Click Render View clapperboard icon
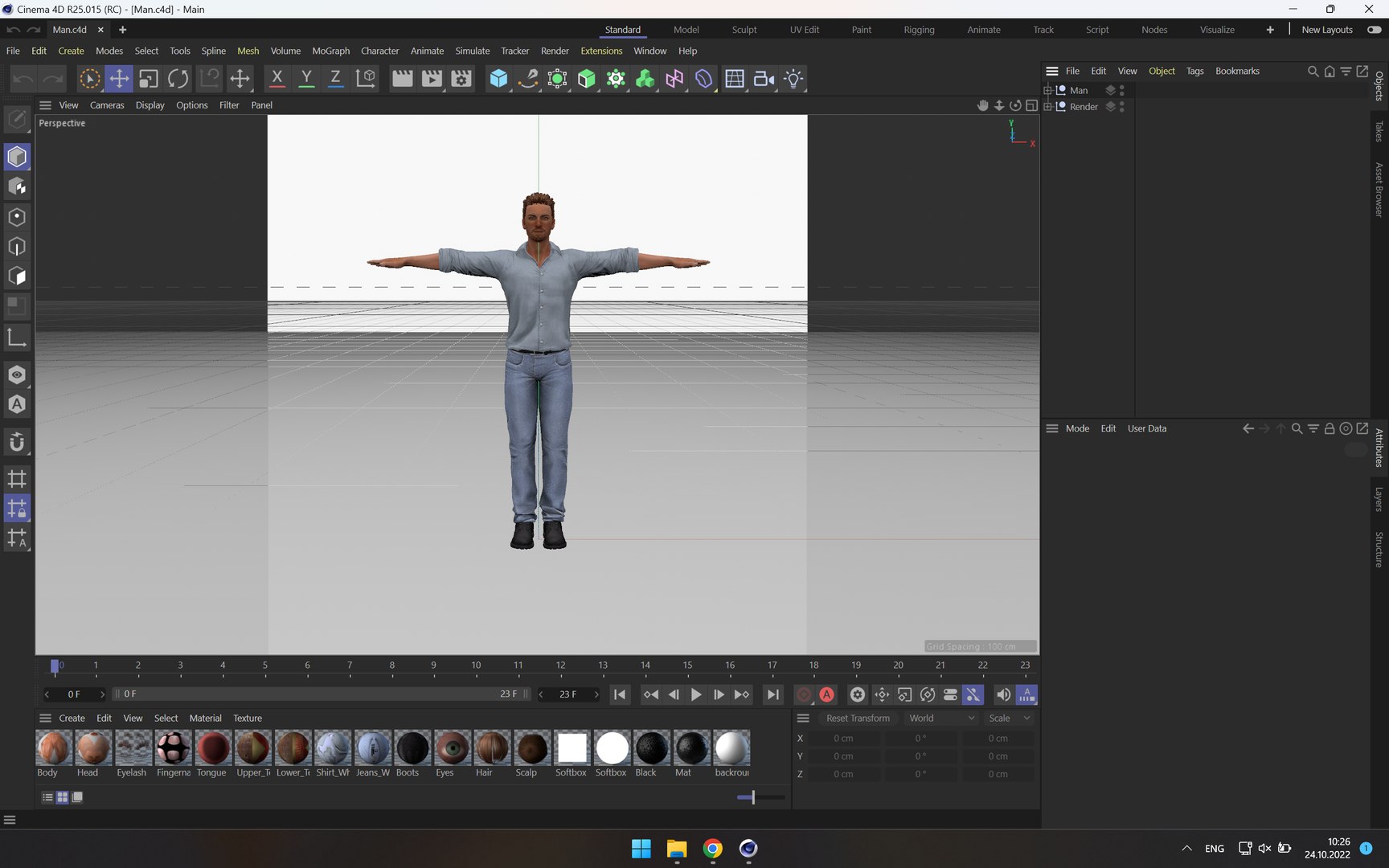The width and height of the screenshot is (1389, 868). click(402, 79)
